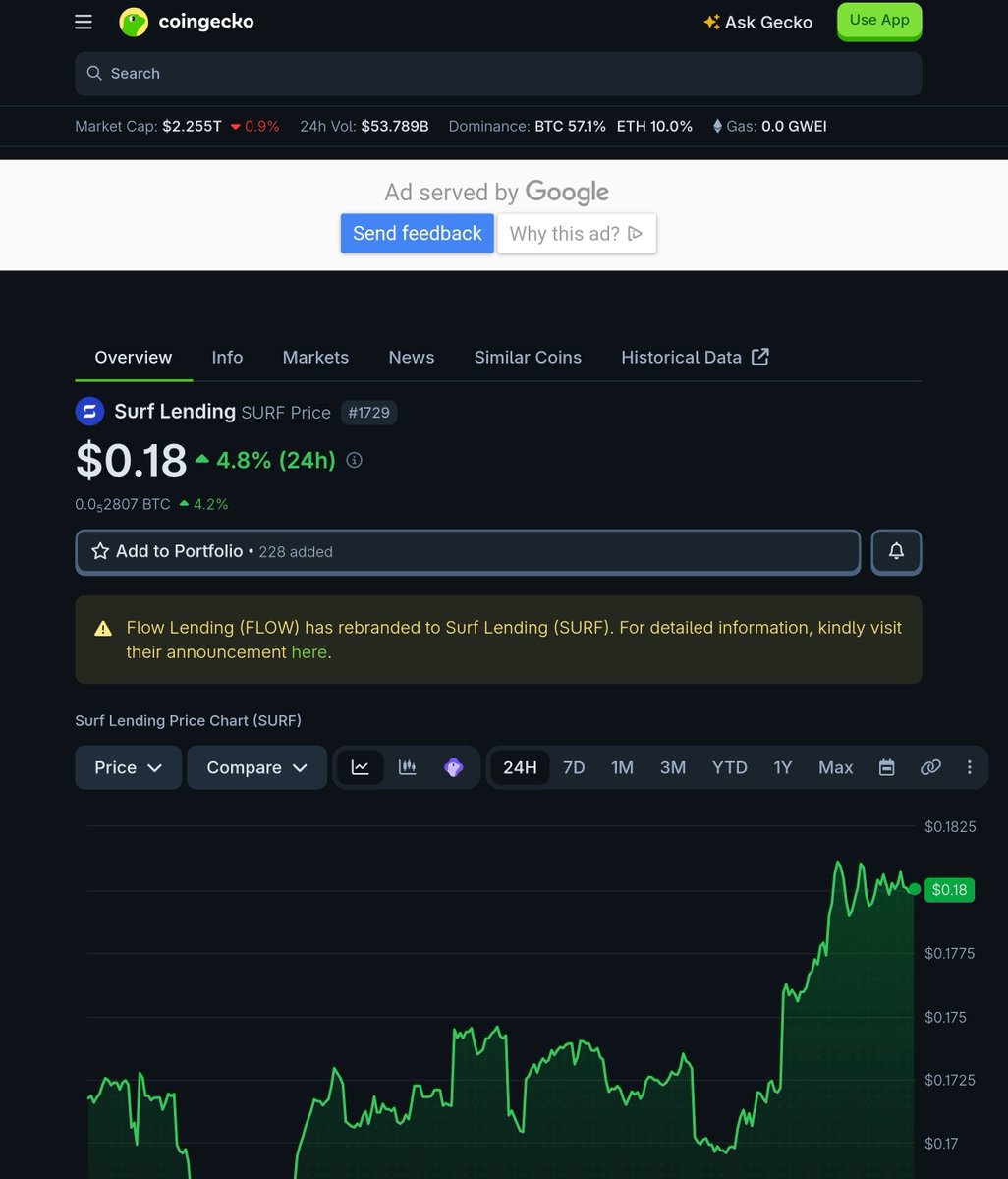Screen dimensions: 1008x1179
Task: Click the $0.18 main price
Action: pyautogui.click(x=131, y=460)
